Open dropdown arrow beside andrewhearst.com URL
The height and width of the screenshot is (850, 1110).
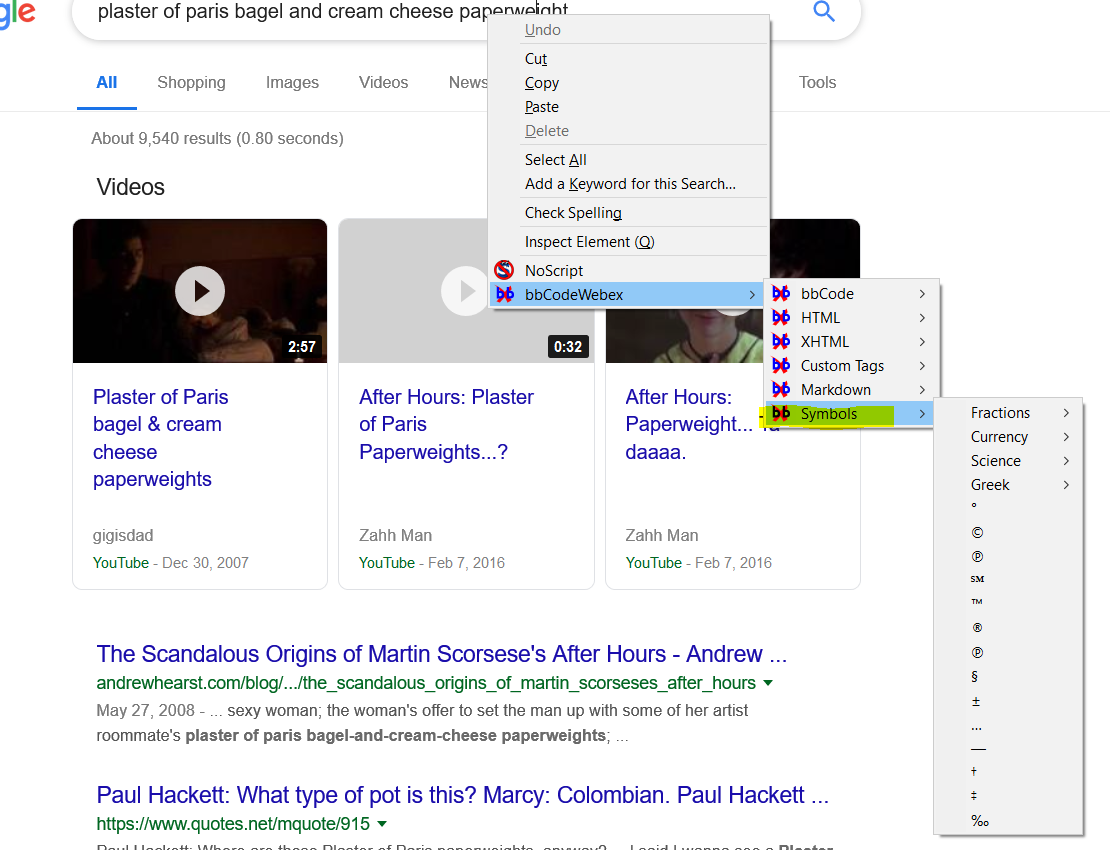[x=768, y=683]
